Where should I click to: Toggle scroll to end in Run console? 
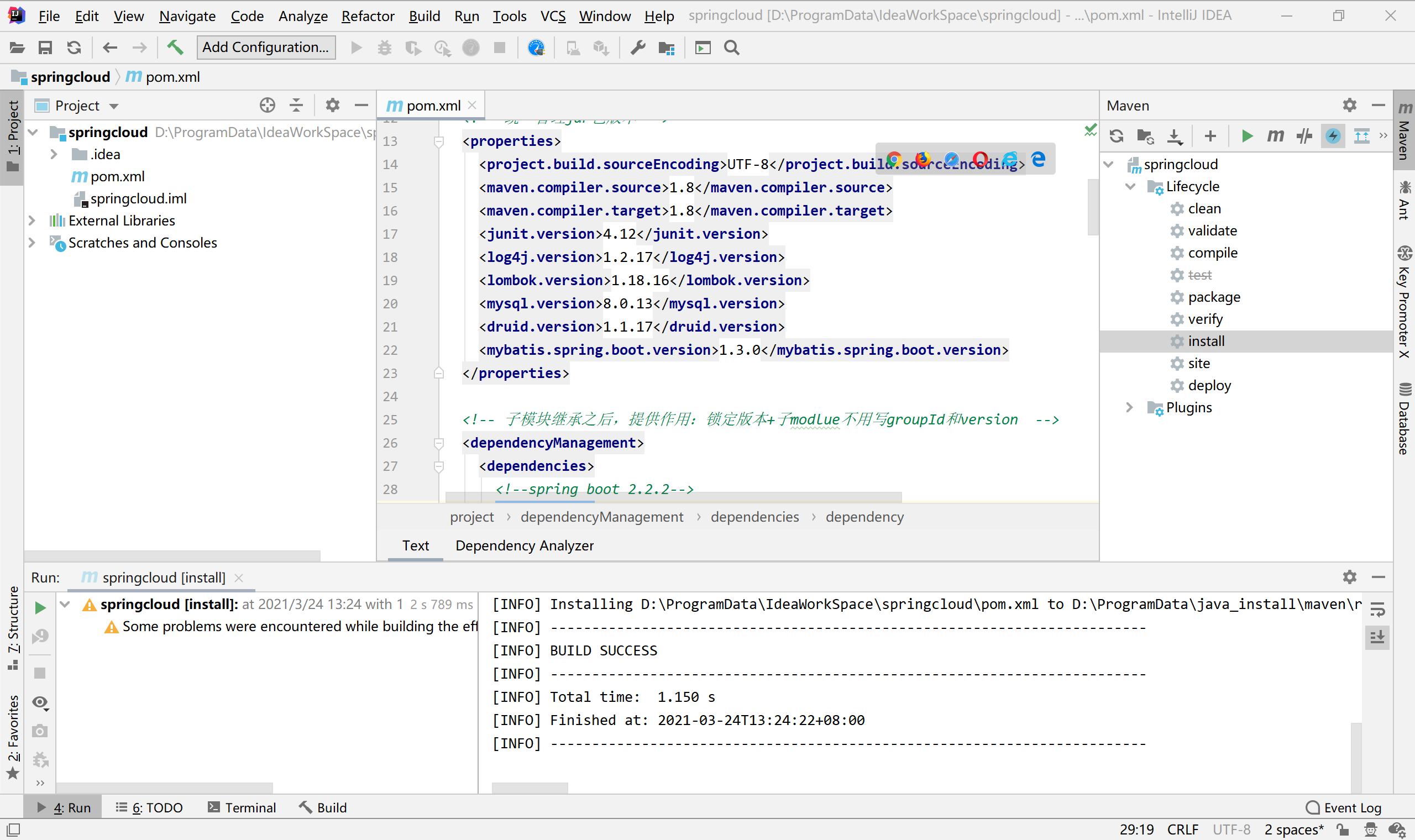[1377, 637]
